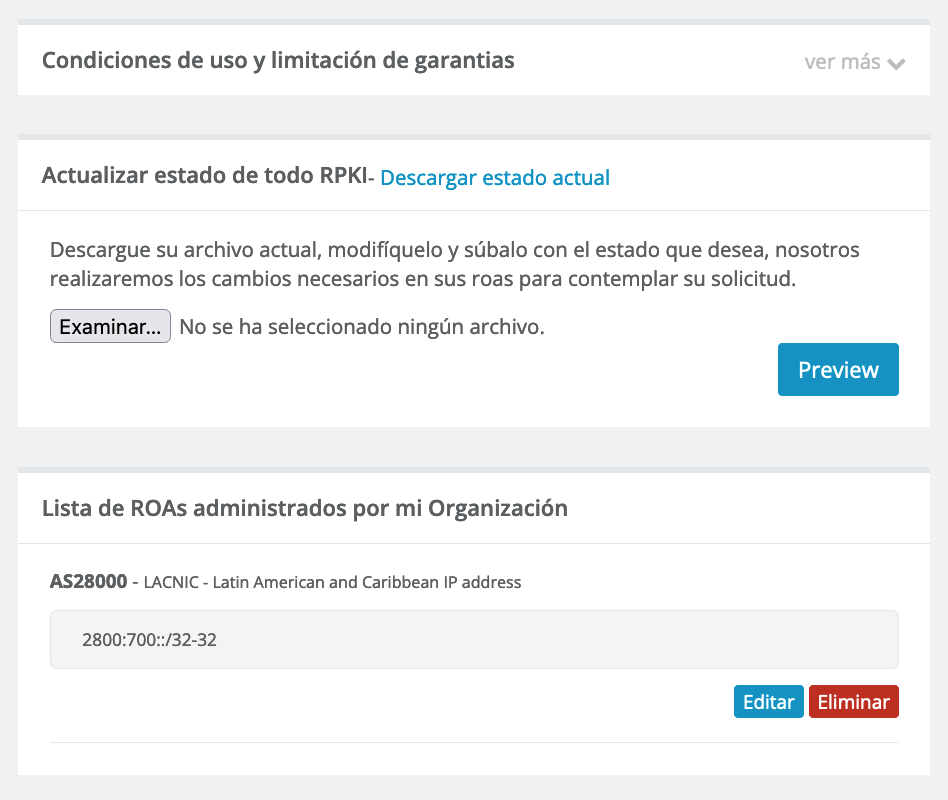The image size is (948, 800).
Task: Click the AS28000 label
Action: click(x=88, y=582)
